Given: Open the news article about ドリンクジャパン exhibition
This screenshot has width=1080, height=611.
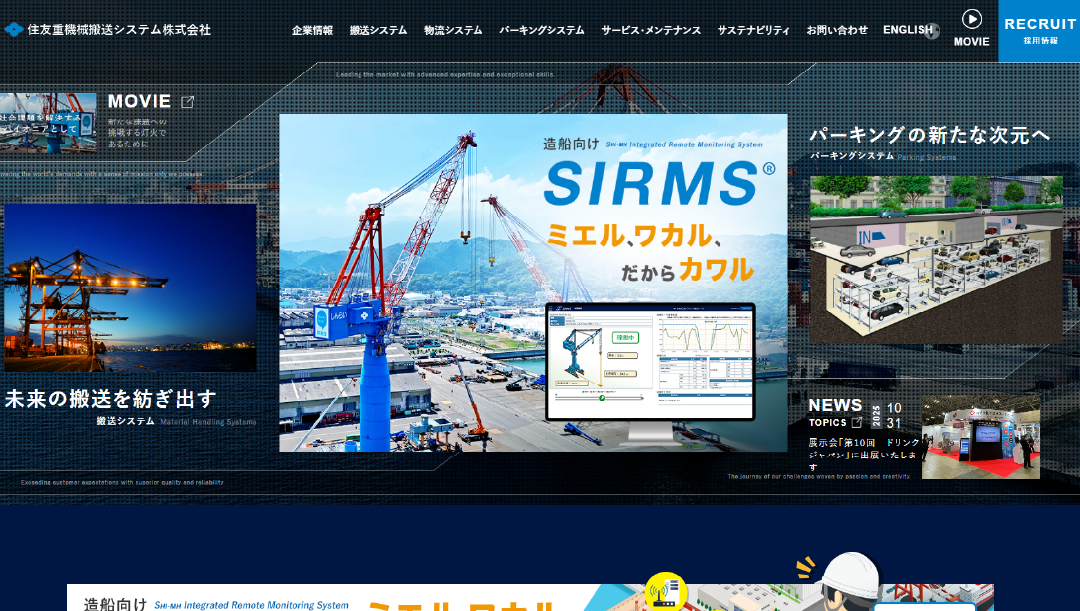Looking at the screenshot, I should 860,455.
